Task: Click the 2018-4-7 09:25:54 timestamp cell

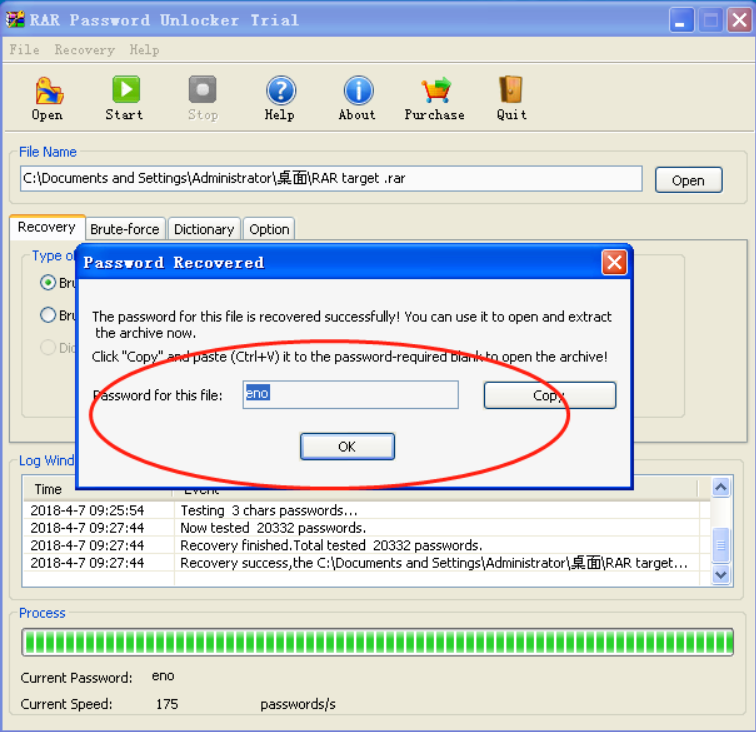Action: pos(87,511)
